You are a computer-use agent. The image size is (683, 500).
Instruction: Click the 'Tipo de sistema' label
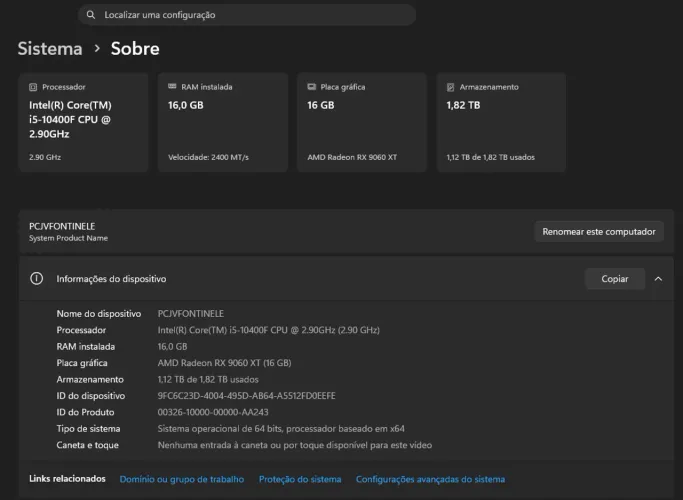pyautogui.click(x=88, y=429)
